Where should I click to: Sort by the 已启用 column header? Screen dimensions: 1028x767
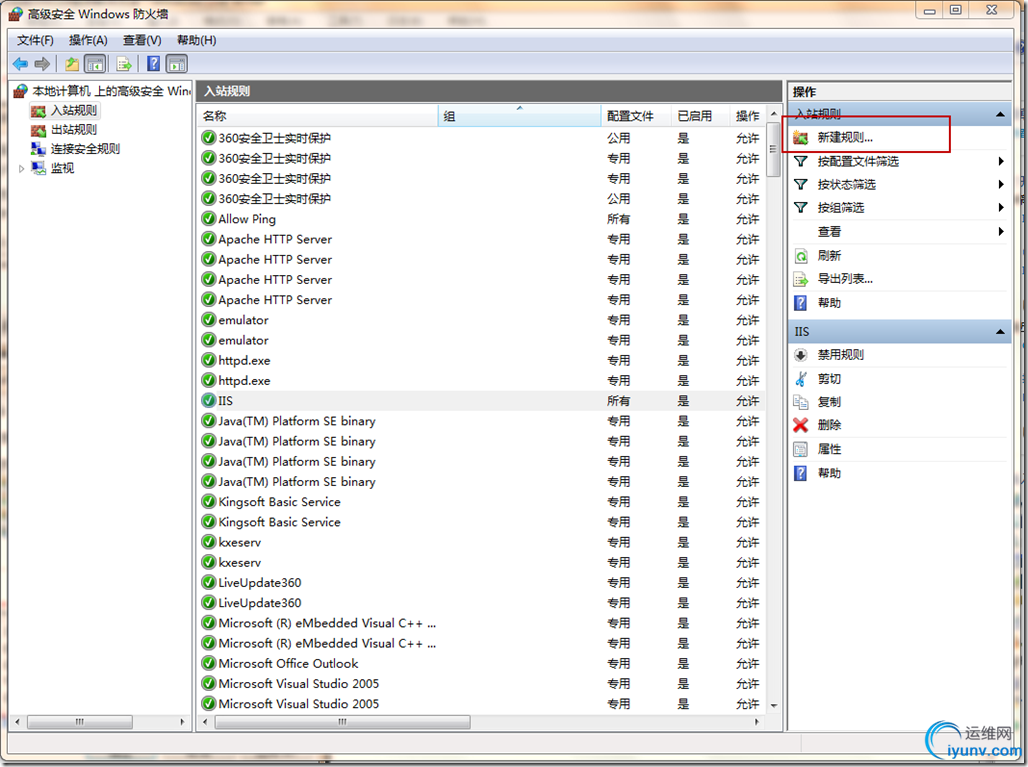click(x=701, y=116)
